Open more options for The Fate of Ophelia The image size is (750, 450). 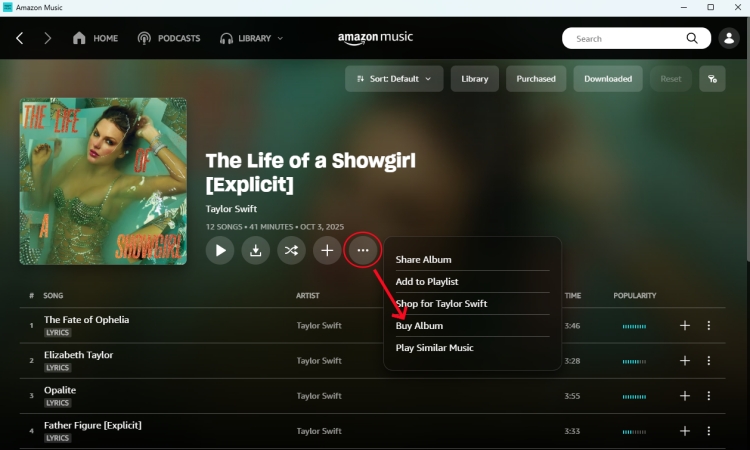(x=708, y=326)
